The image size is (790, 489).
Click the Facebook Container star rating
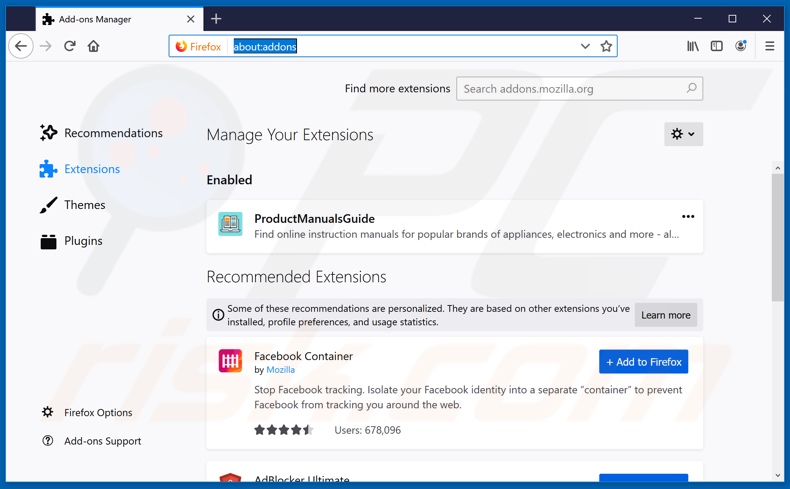[x=284, y=430]
